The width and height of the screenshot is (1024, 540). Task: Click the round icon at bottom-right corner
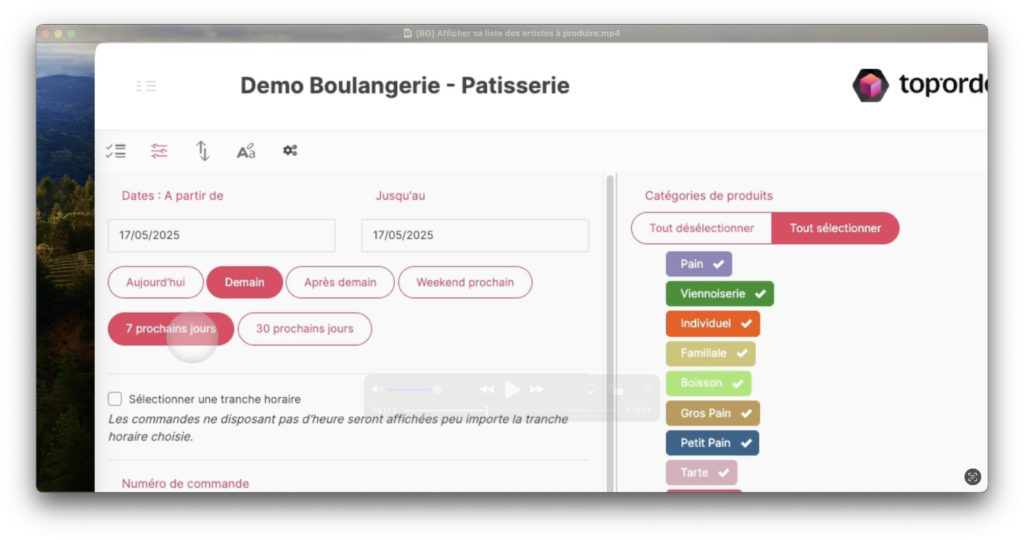(972, 477)
